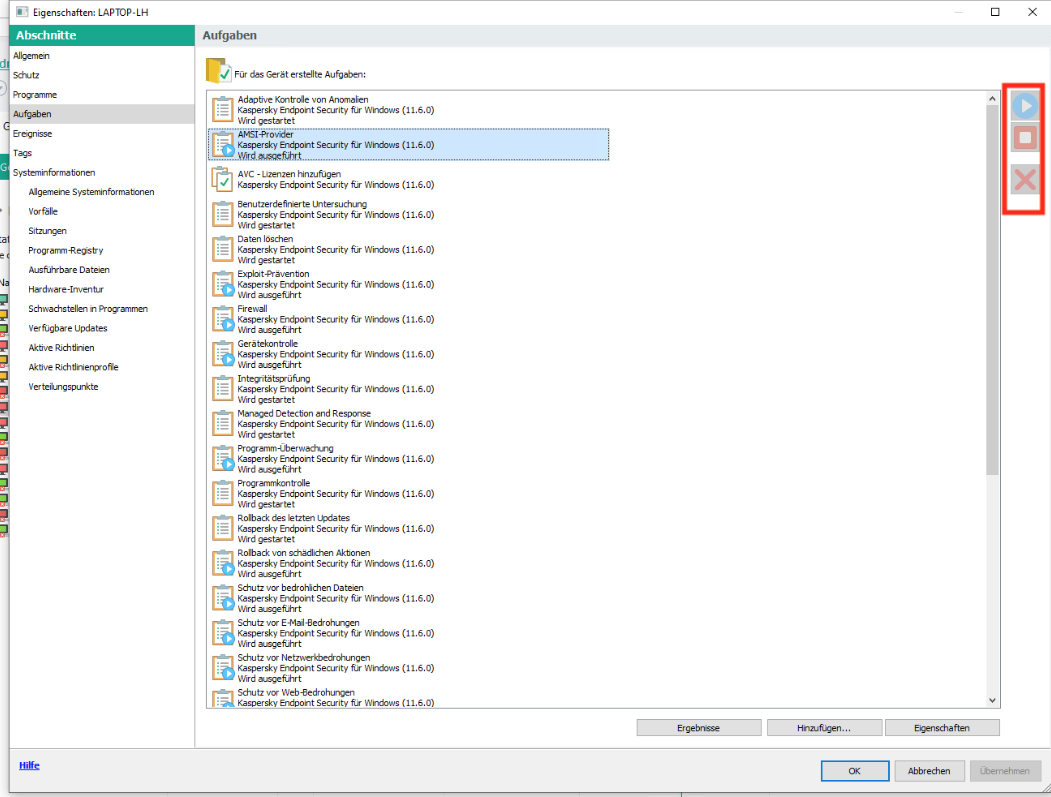Show Ausführbare Dateien subsection
The width and height of the screenshot is (1051, 797).
[x=69, y=269]
